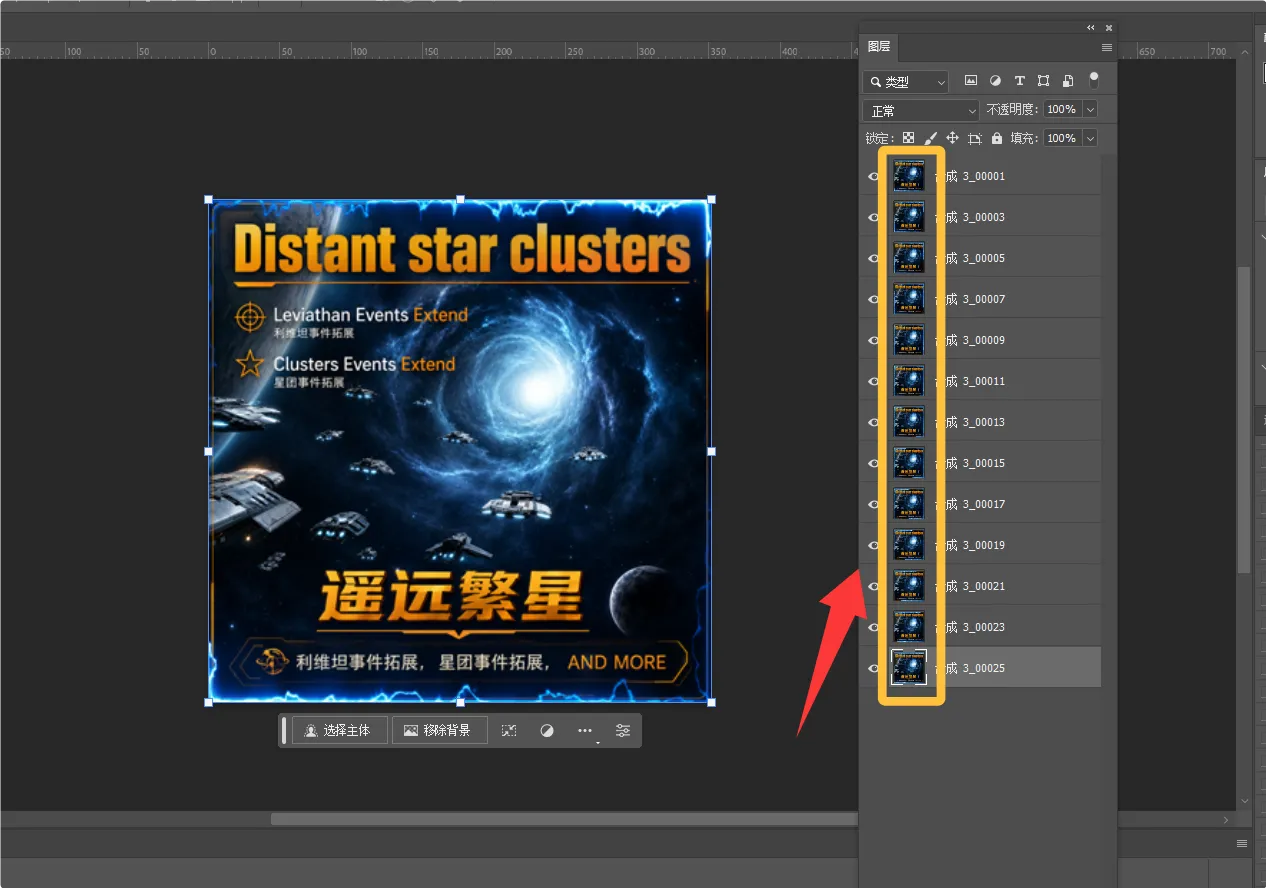This screenshot has height=888, width=1266.
Task: Click the lock-all padlock icon
Action: pos(996,138)
